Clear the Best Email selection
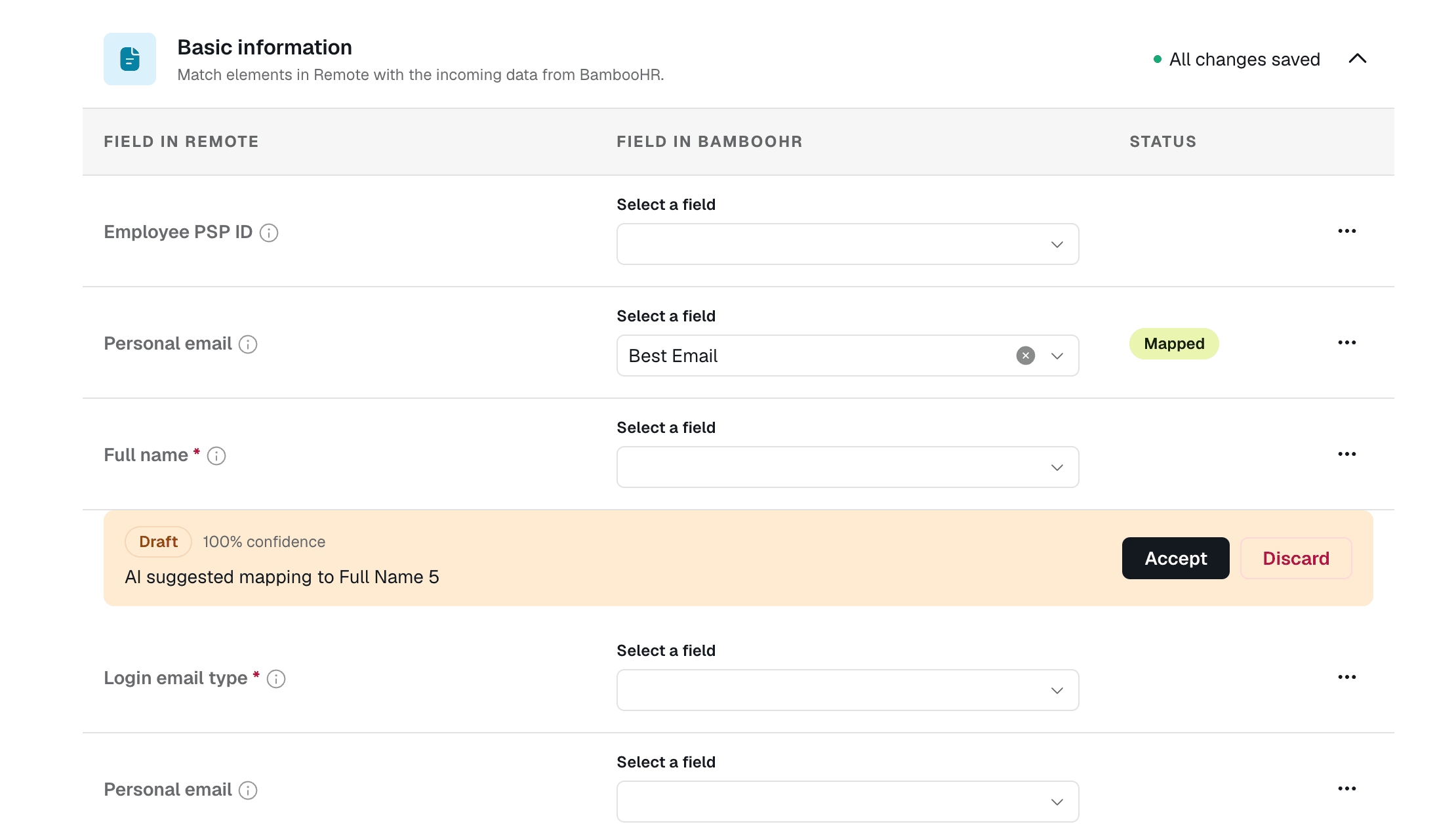 coord(1026,356)
